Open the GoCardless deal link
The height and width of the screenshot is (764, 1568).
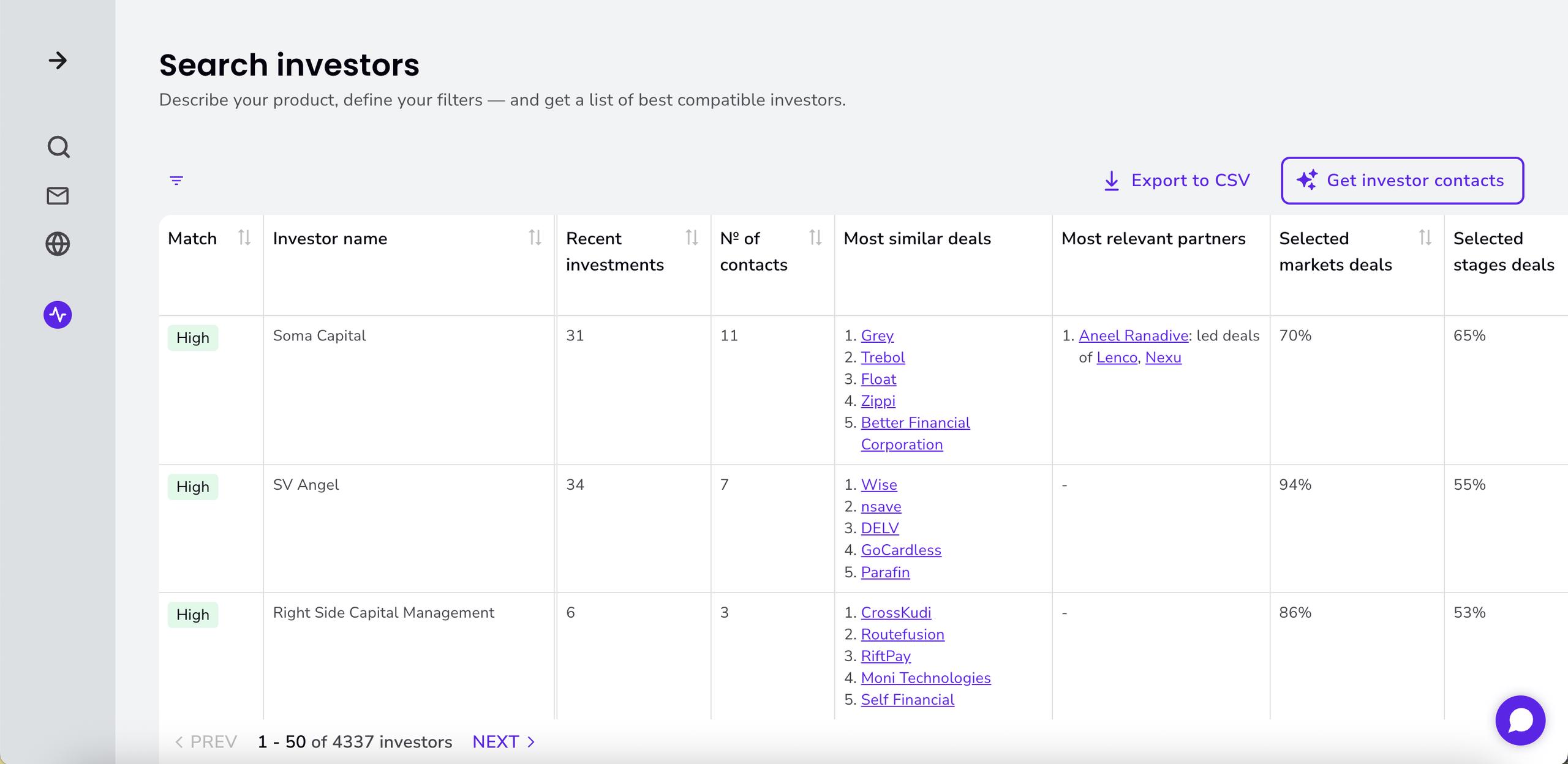tap(900, 550)
